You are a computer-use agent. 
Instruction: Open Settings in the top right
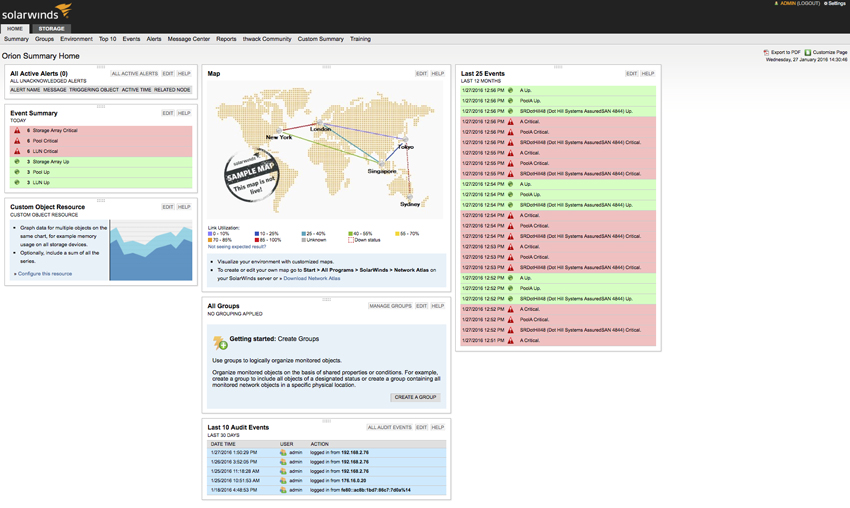[835, 3]
